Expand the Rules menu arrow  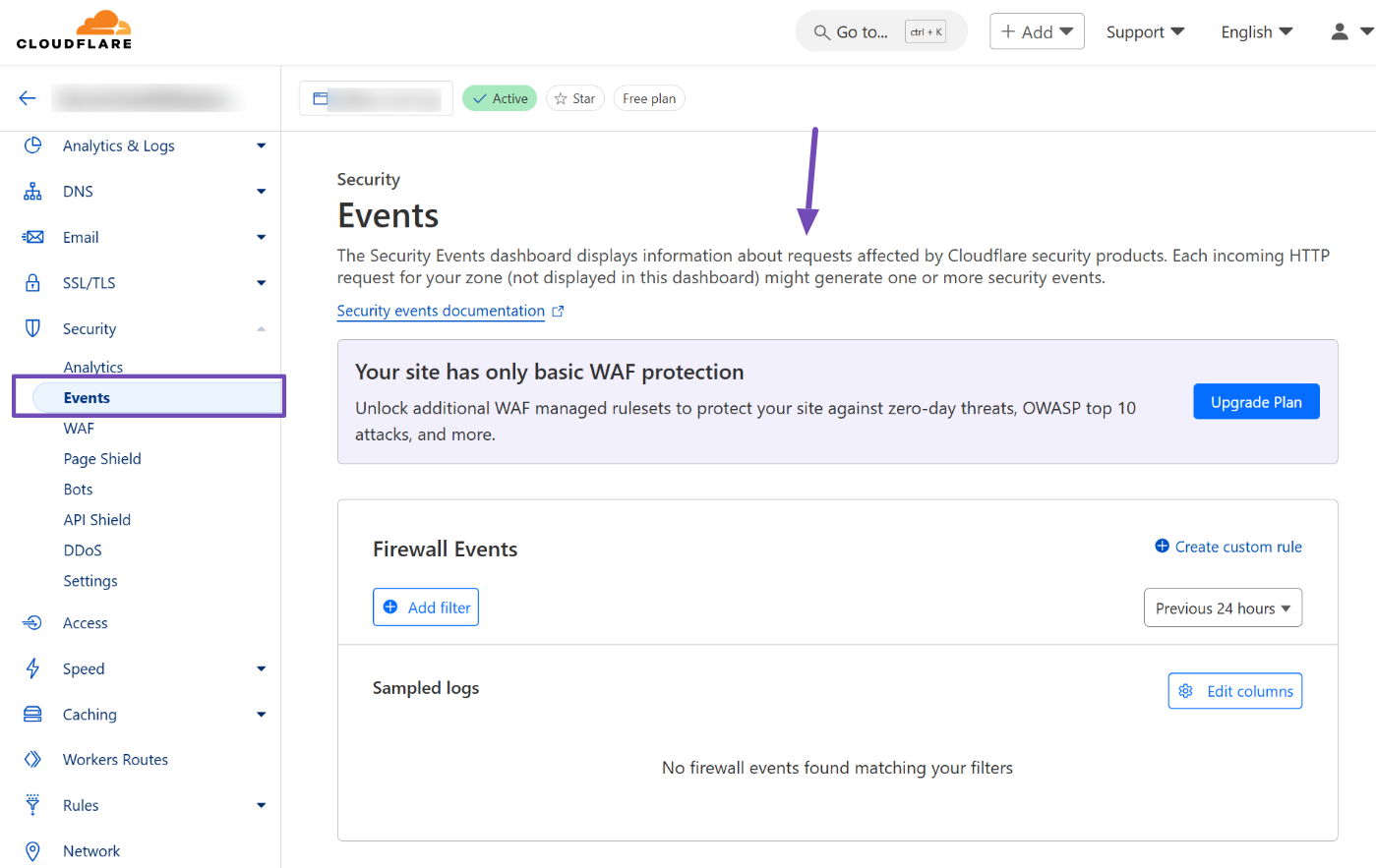261,805
